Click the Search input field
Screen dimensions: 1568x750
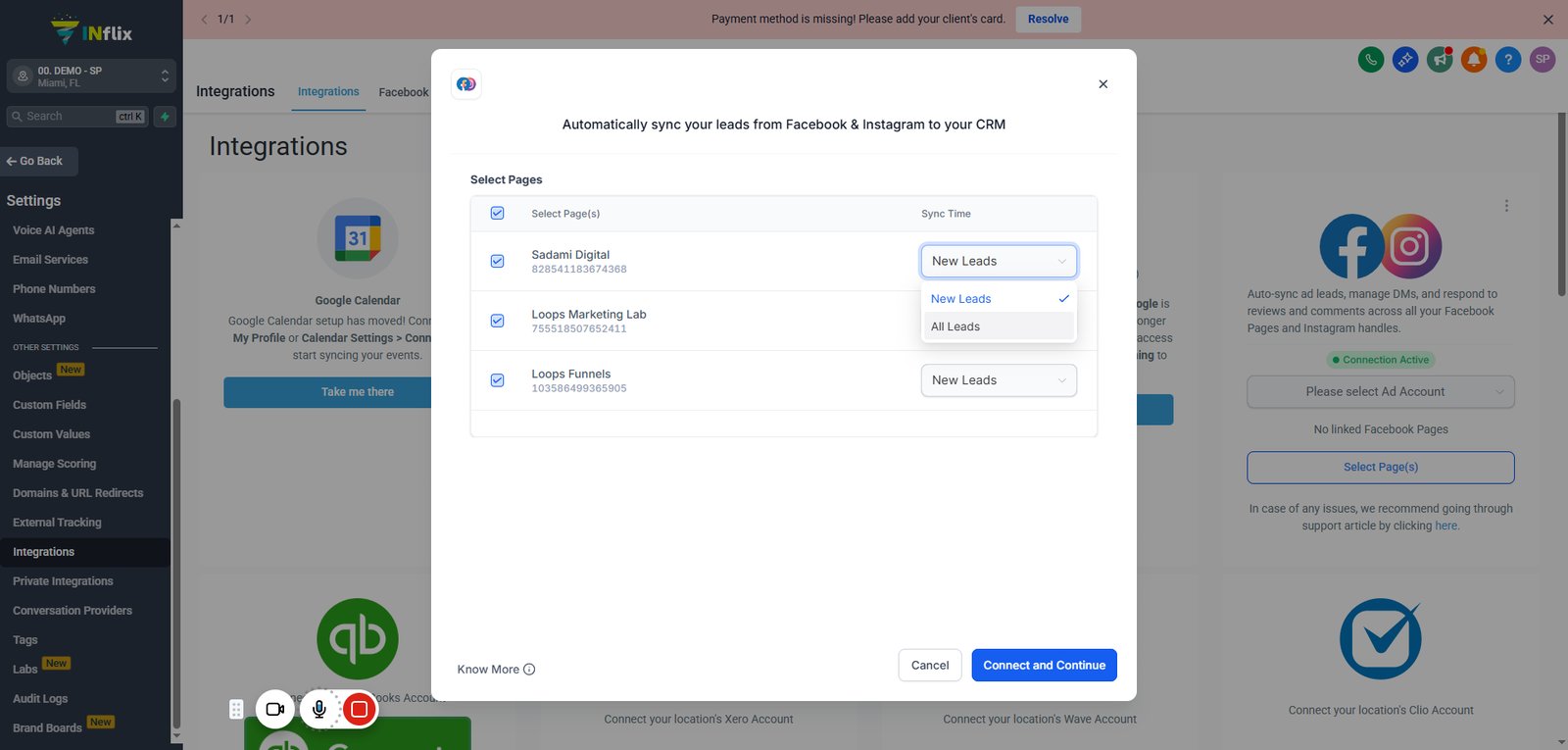point(77,117)
